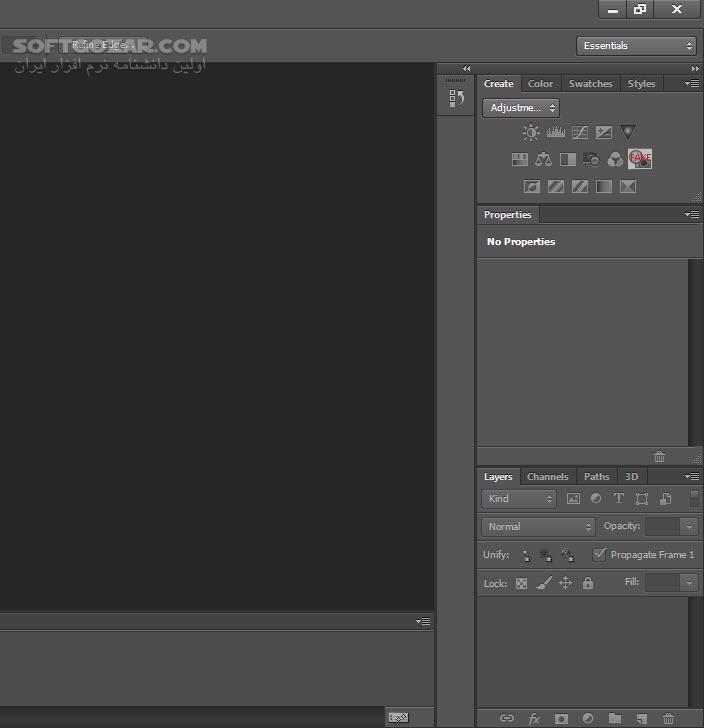Toggle Propagate Frame 1 checkbox
The width and height of the screenshot is (704, 728).
click(x=599, y=554)
